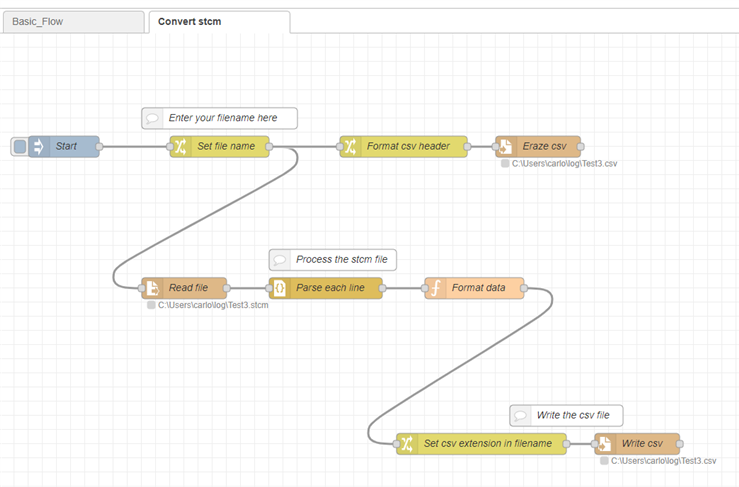Click the file icon on Eraze csv node
739x487 pixels.
(x=506, y=147)
